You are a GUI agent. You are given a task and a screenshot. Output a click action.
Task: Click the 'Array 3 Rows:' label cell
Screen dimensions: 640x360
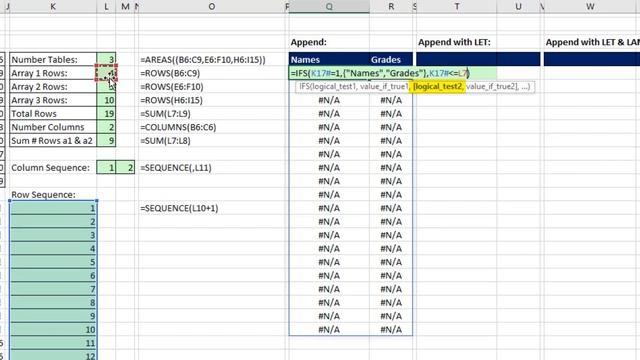pyautogui.click(x=53, y=100)
